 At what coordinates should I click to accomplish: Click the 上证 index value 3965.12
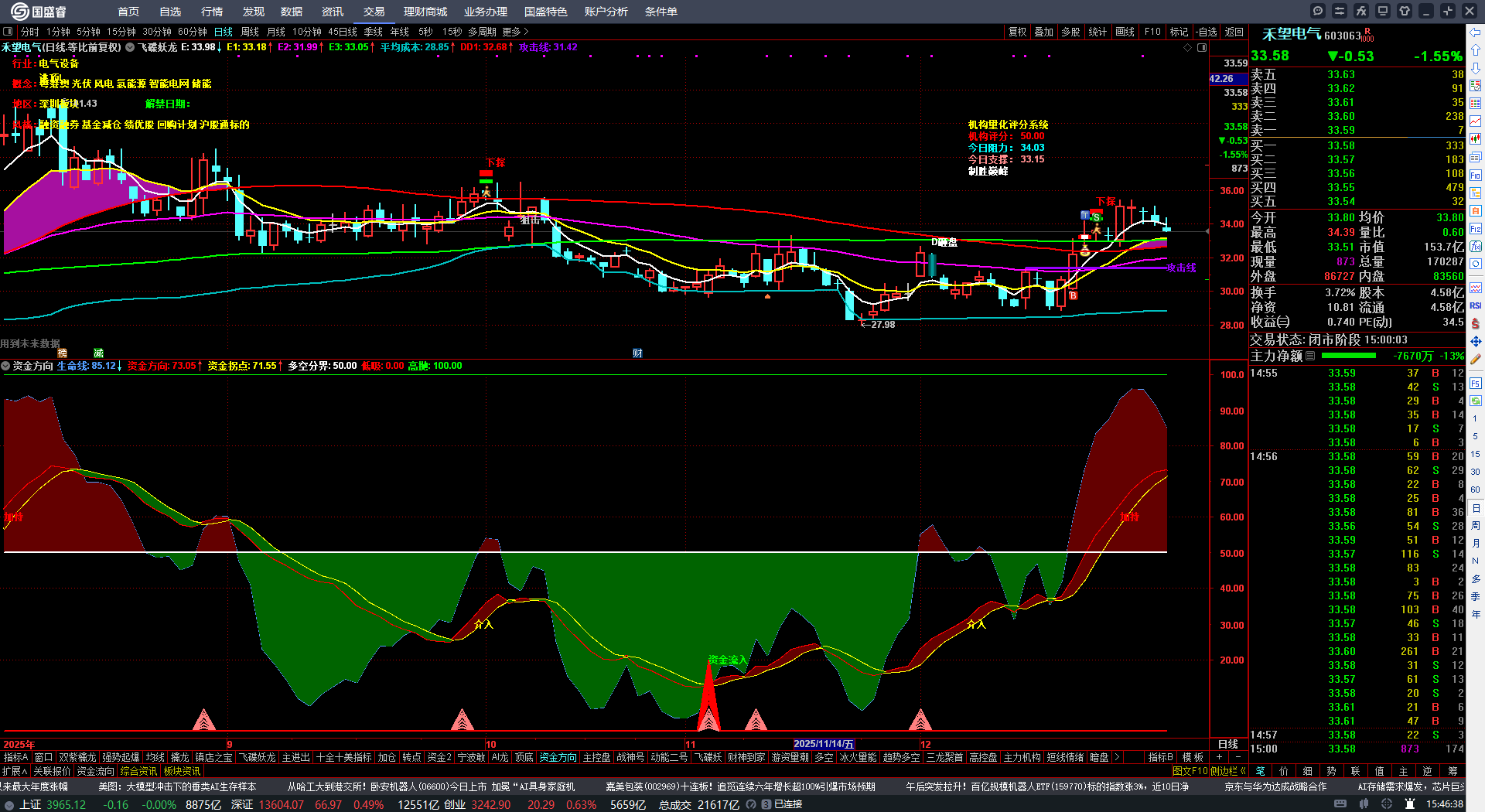click(x=67, y=804)
